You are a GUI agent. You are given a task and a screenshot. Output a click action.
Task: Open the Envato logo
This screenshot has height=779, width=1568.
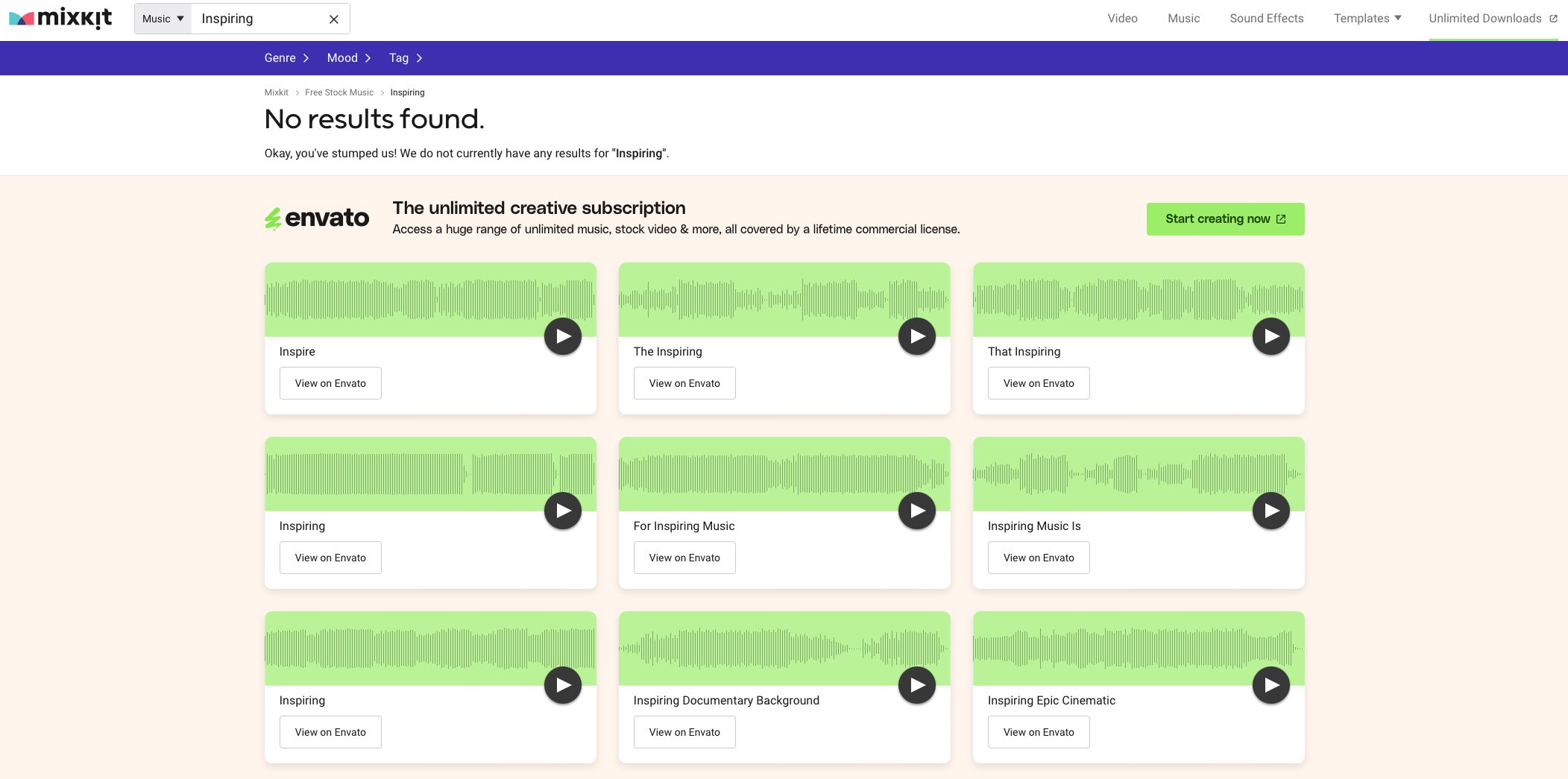point(317,218)
